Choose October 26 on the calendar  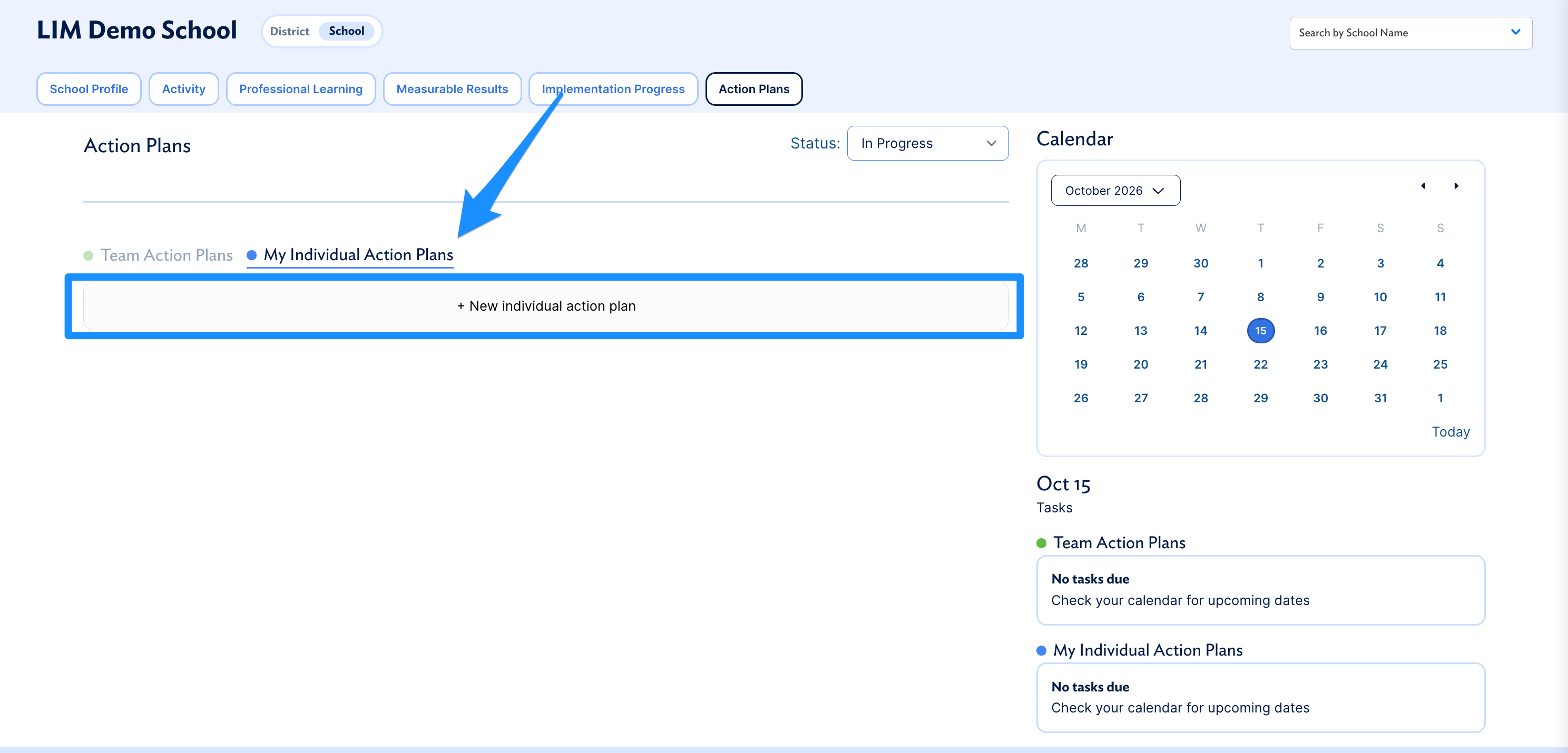[1081, 398]
